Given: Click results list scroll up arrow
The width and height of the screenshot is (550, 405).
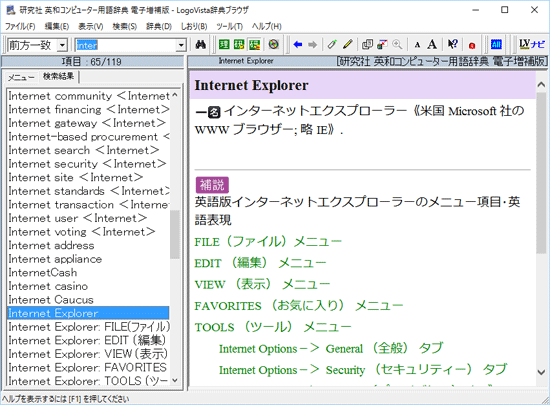Looking at the screenshot, I should pyautogui.click(x=175, y=95).
